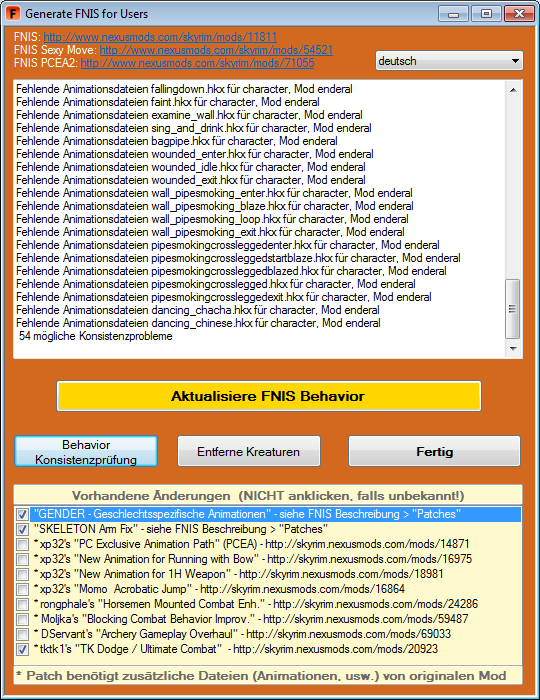Image resolution: width=540 pixels, height=700 pixels.
Task: Click the faint.hkx missing animation line
Action: (168, 102)
